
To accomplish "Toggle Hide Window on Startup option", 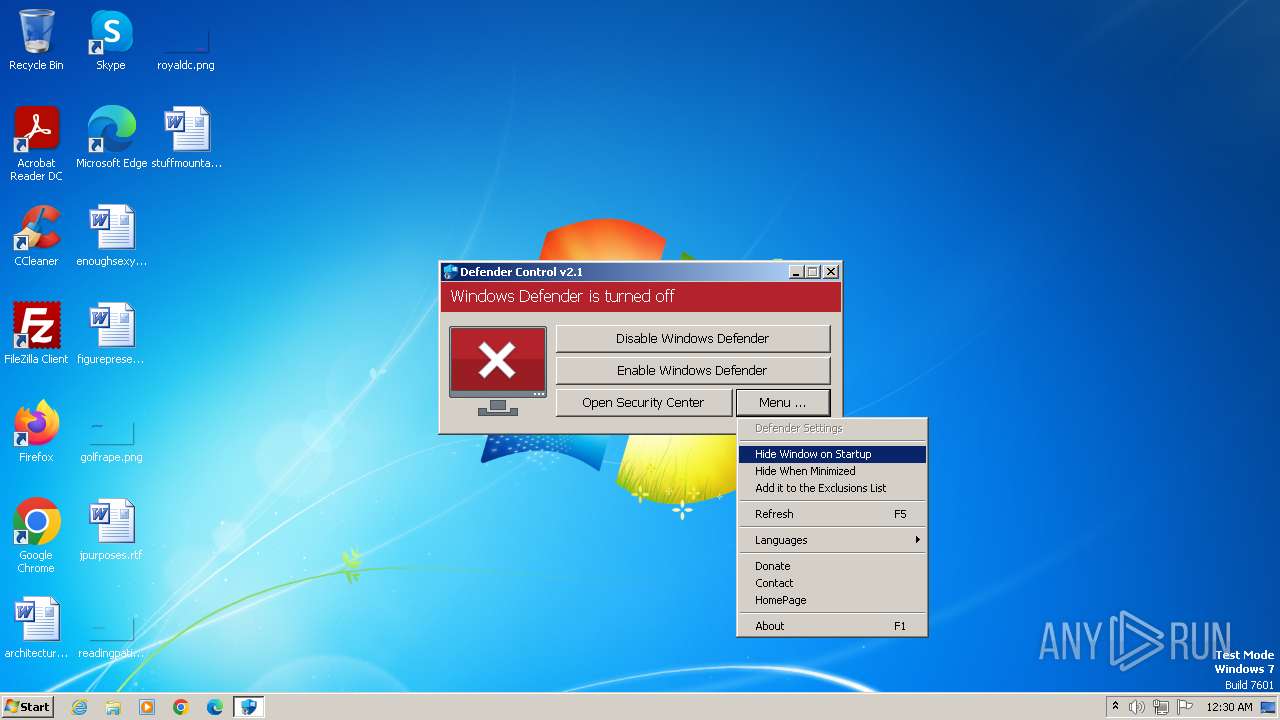I will click(832, 454).
